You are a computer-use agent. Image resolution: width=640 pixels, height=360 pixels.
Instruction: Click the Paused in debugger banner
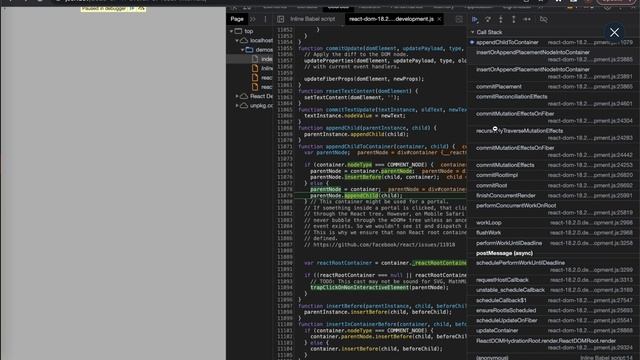click(x=113, y=9)
